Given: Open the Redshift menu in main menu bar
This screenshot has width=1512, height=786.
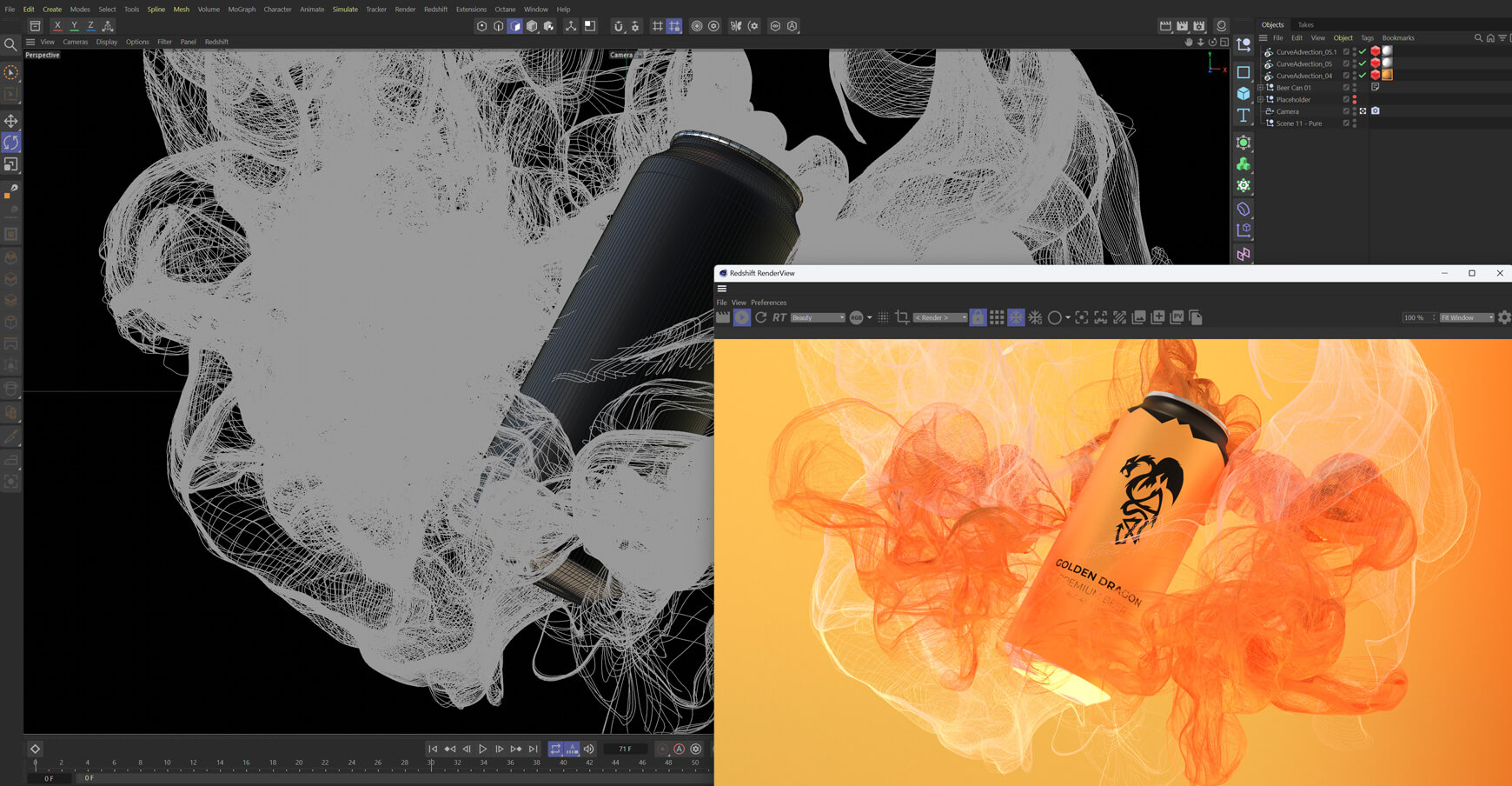Looking at the screenshot, I should click(x=435, y=10).
